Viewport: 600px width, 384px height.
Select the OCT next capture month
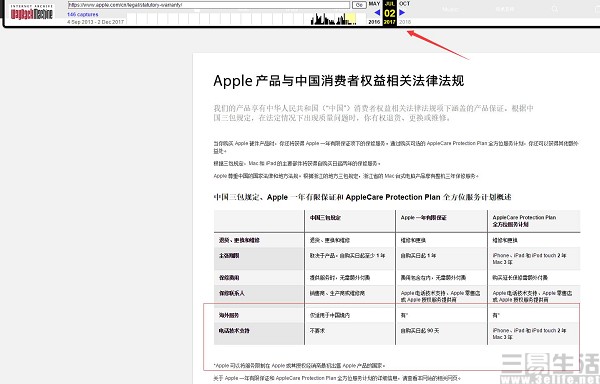(x=404, y=3)
